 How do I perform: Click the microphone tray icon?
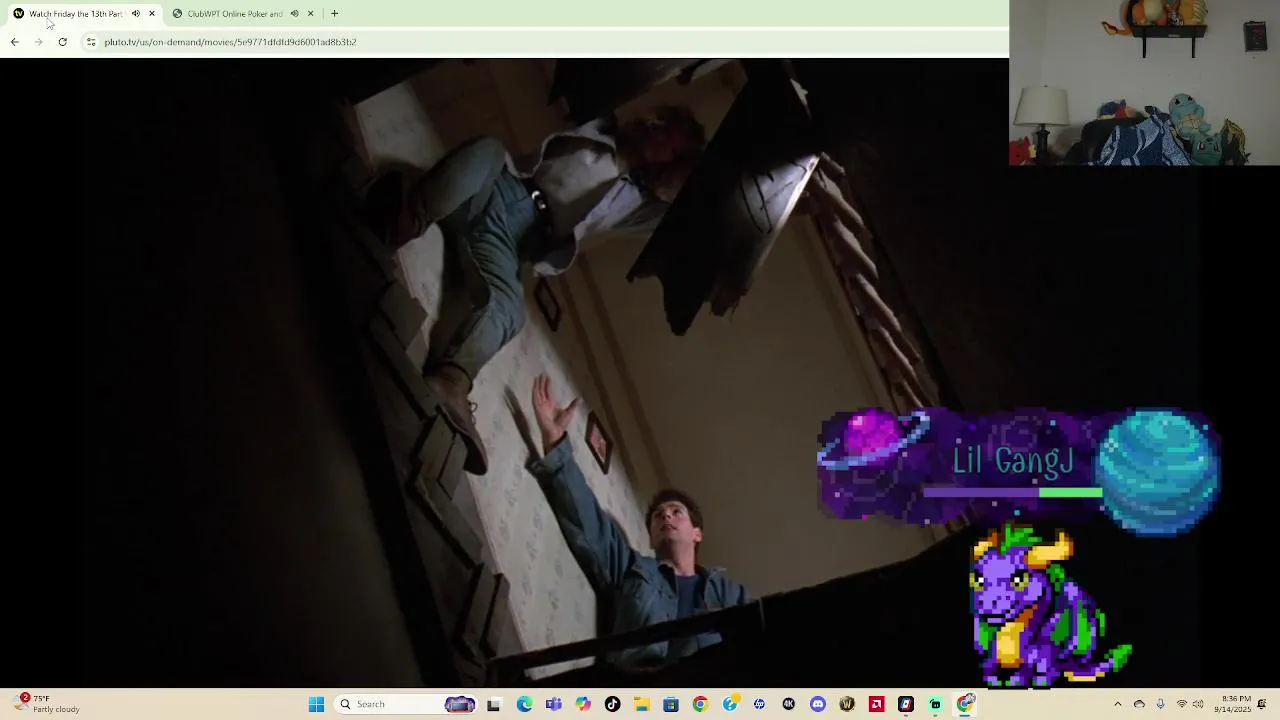pos(1160,704)
